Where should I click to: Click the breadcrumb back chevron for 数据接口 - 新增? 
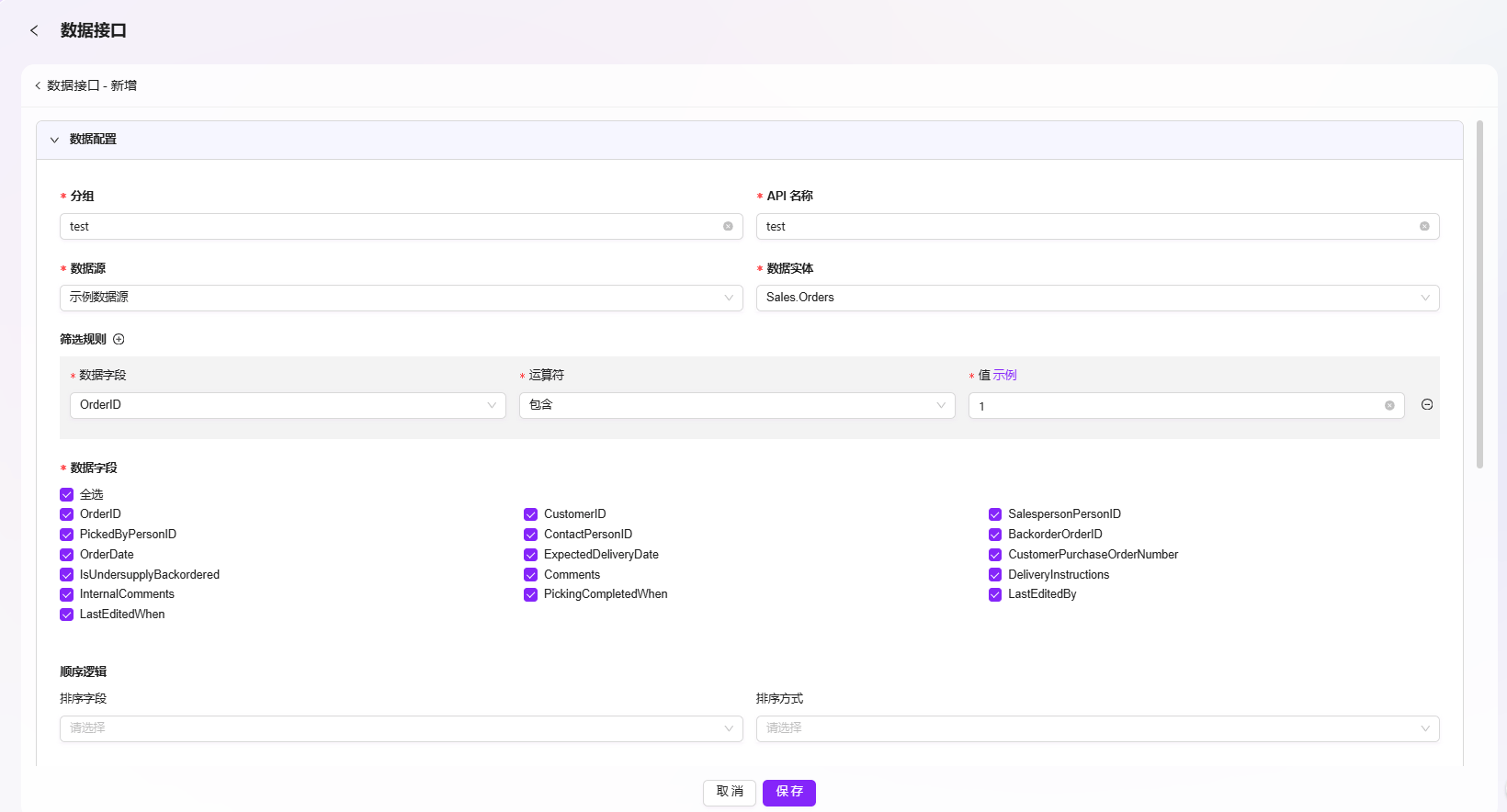click(38, 85)
